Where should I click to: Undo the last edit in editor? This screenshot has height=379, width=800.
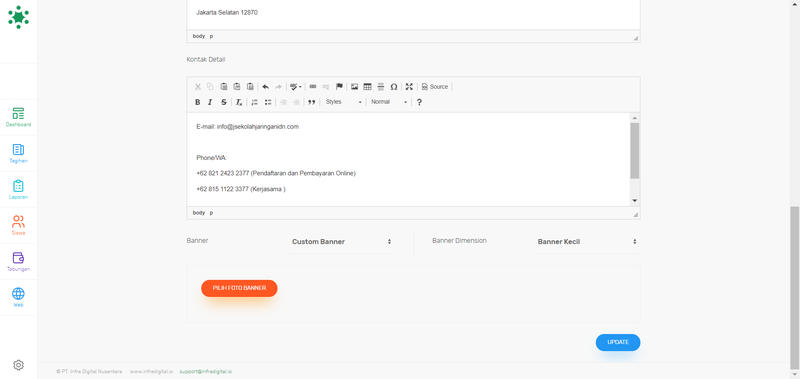[265, 87]
